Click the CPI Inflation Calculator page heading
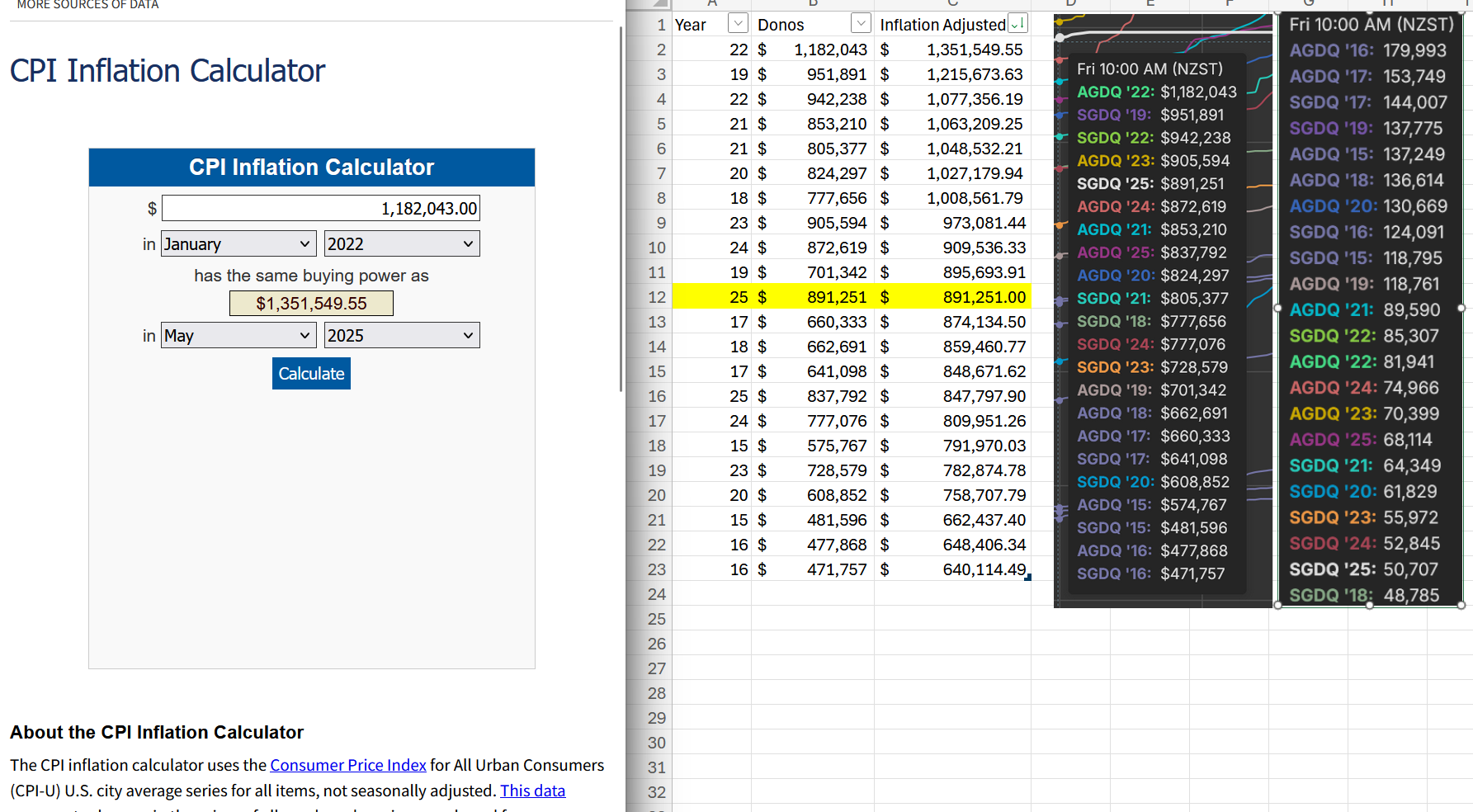The height and width of the screenshot is (812, 1473). 168,71
